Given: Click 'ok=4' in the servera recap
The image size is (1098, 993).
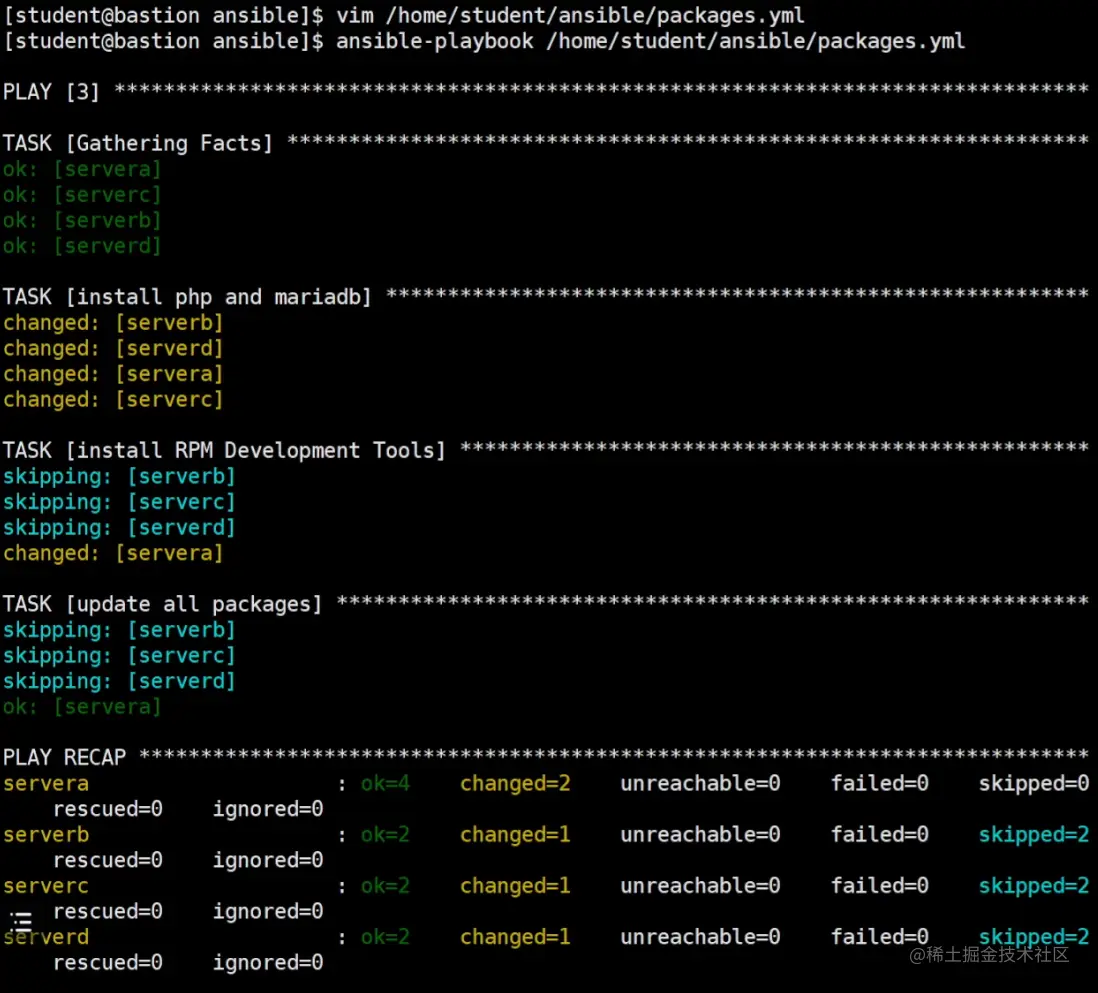Looking at the screenshot, I should point(385,784).
